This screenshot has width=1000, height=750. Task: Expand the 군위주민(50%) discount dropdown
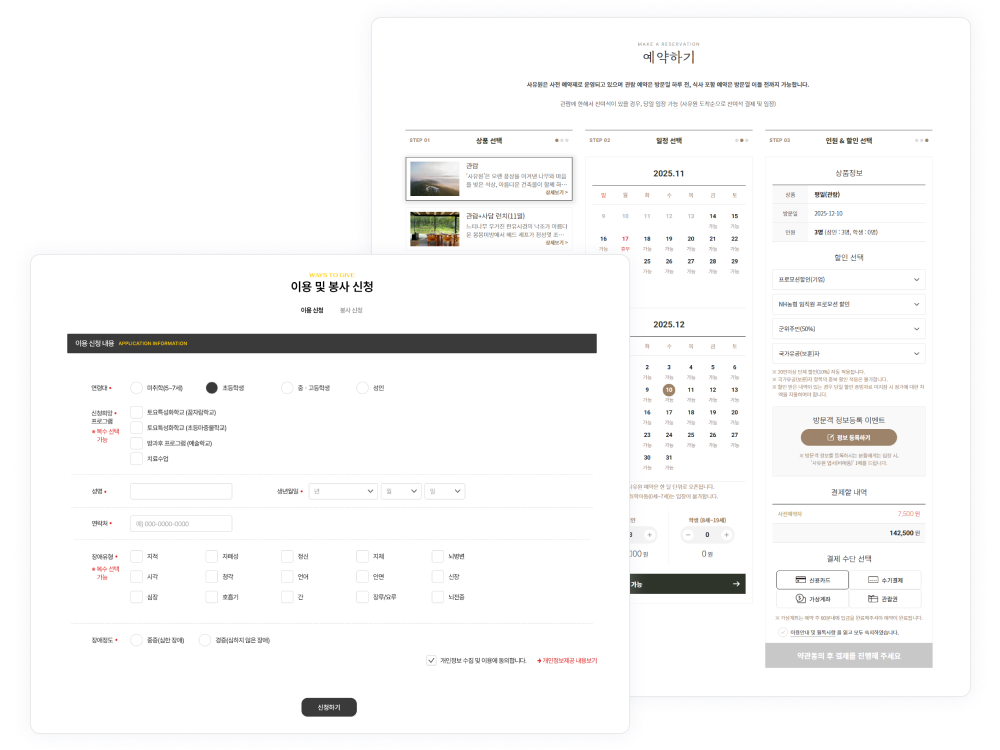coord(849,328)
